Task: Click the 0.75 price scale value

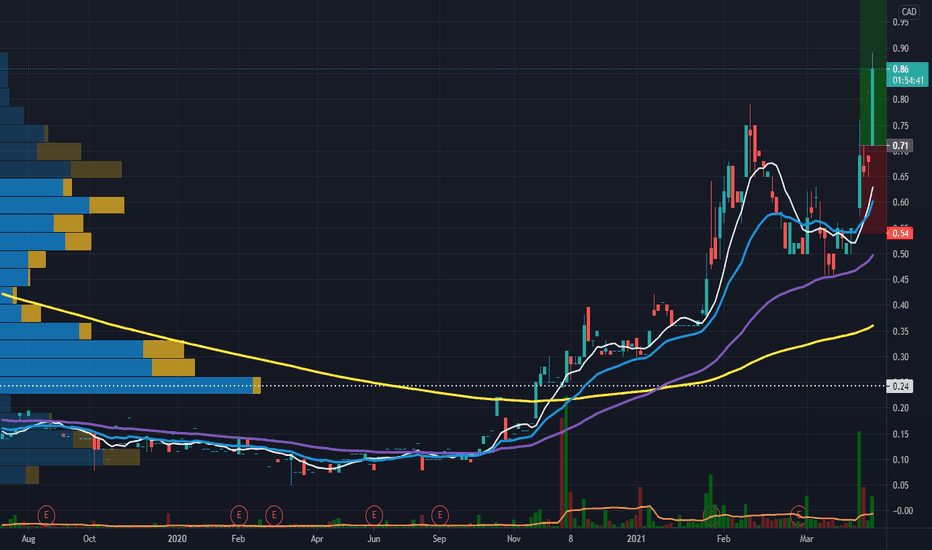Action: click(900, 125)
